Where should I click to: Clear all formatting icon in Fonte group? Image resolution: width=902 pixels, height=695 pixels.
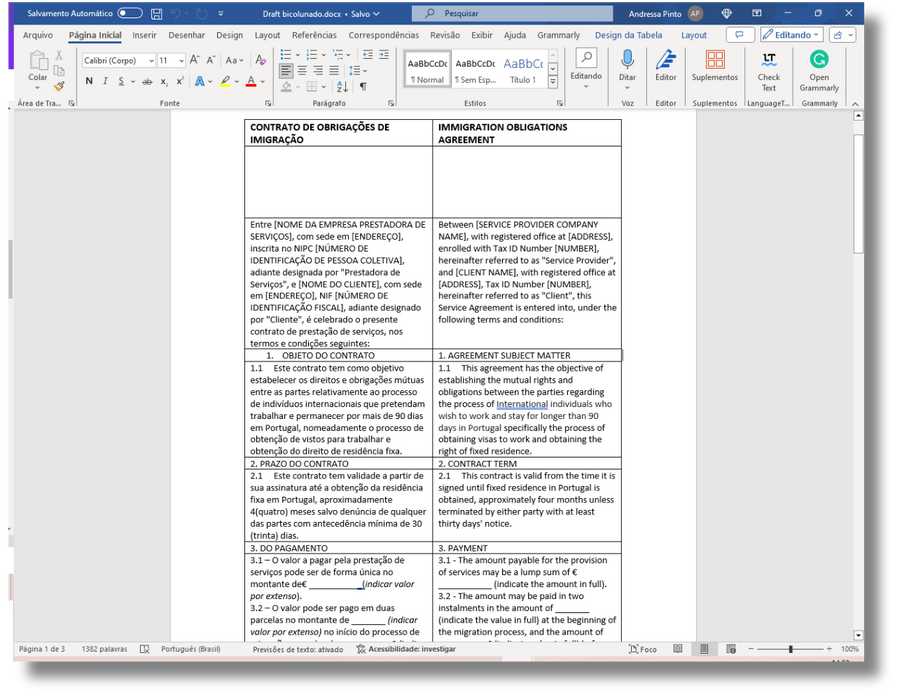click(261, 60)
